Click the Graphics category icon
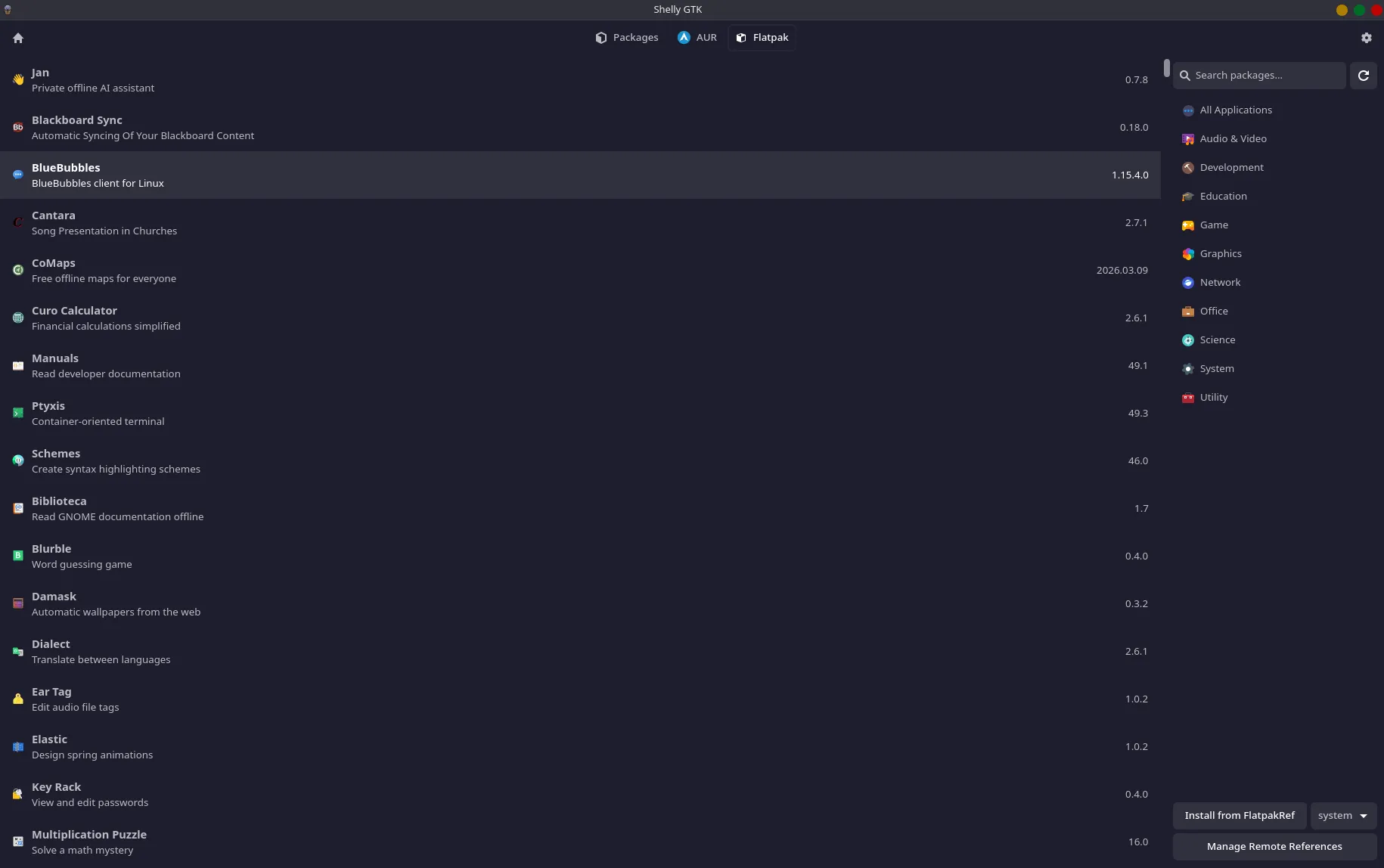Viewport: 1384px width, 868px height. pos(1188,254)
